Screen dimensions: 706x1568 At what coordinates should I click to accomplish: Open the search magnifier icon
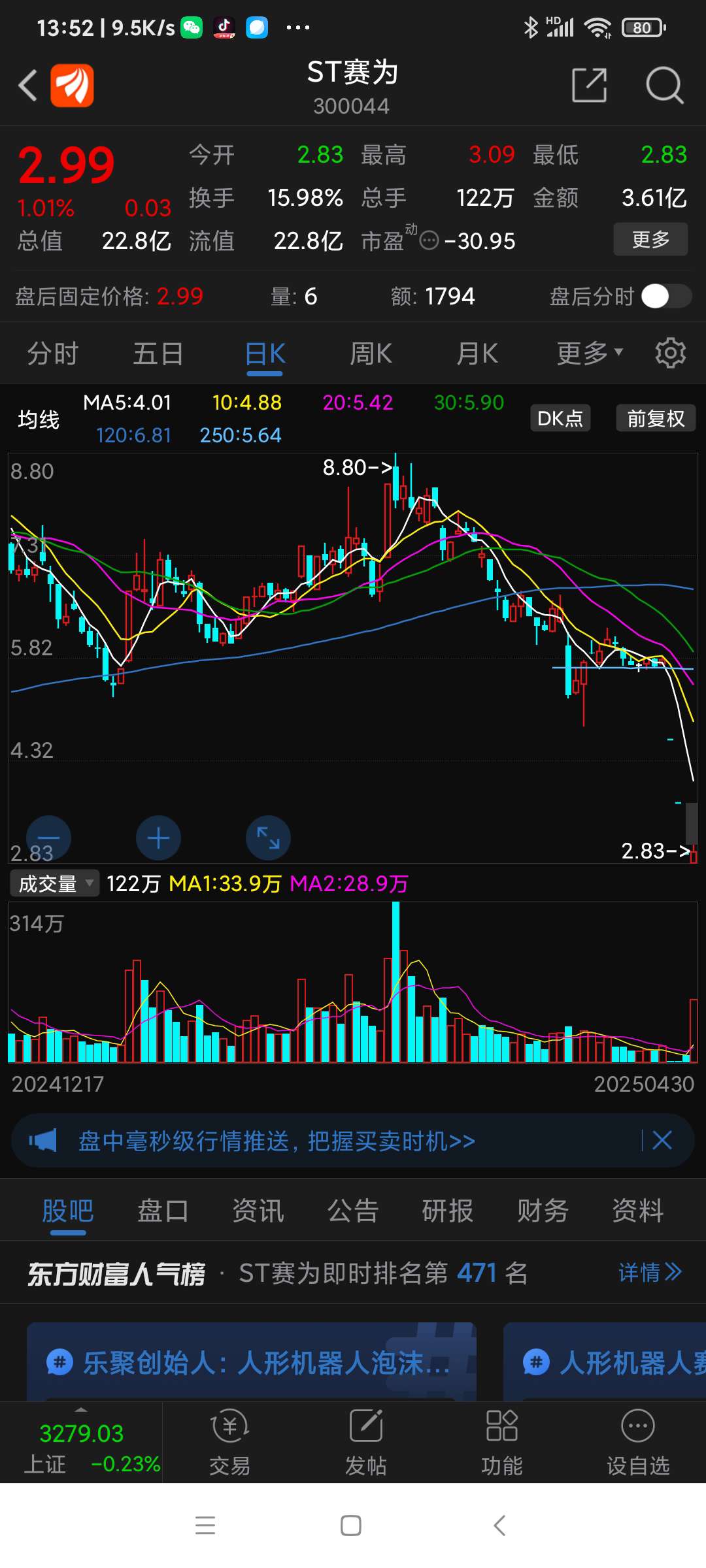click(664, 85)
